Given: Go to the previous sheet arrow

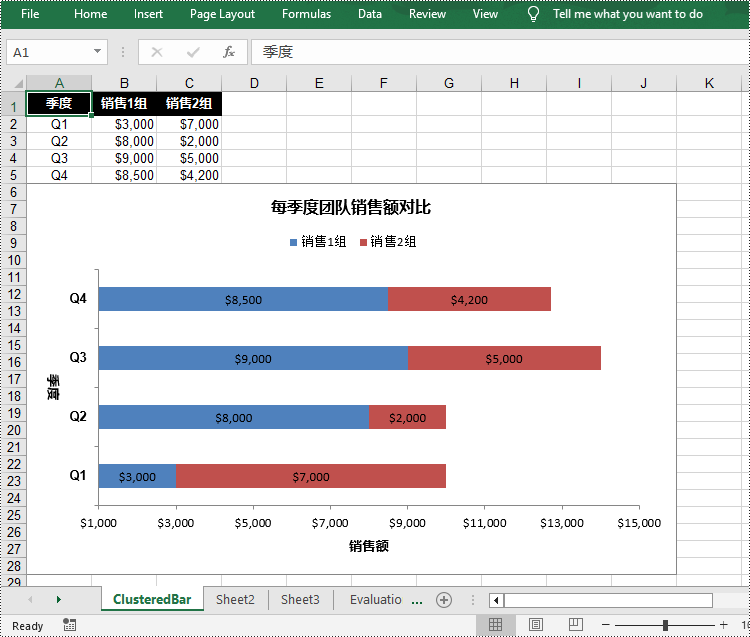Looking at the screenshot, I should (x=30, y=599).
